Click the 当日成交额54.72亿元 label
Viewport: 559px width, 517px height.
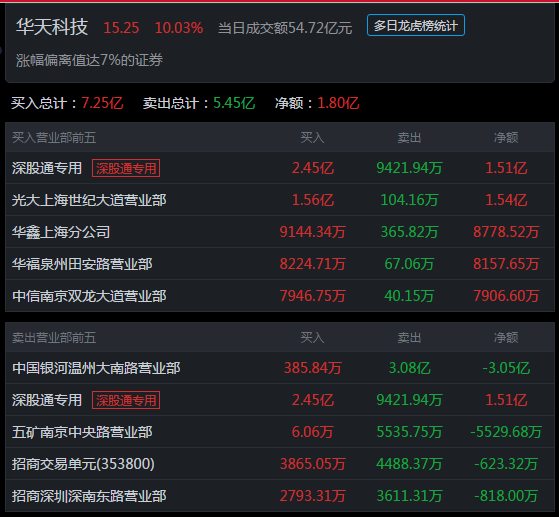pos(285,28)
